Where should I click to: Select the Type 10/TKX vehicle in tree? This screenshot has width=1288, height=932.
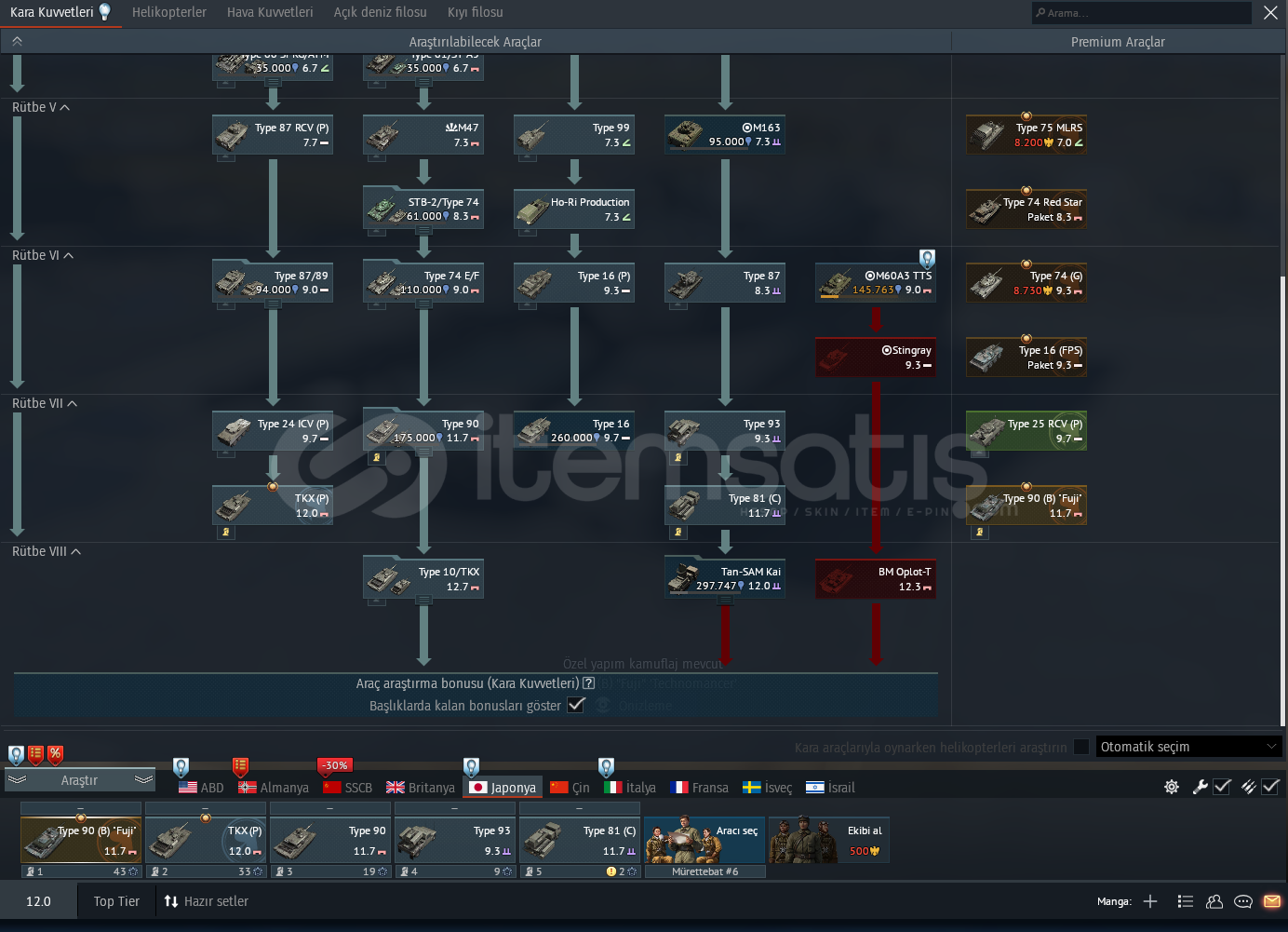(423, 579)
